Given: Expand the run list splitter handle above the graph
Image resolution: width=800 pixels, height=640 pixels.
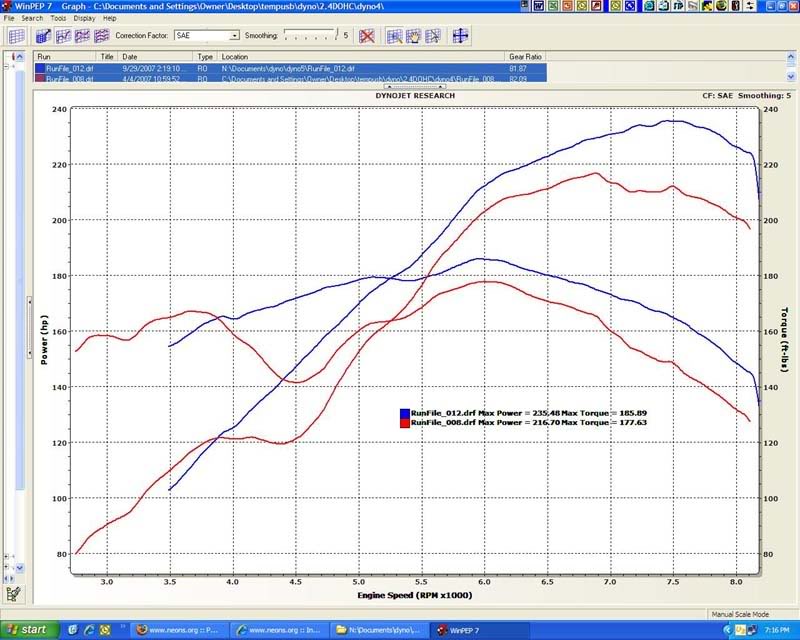Looking at the screenshot, I should (414, 87).
